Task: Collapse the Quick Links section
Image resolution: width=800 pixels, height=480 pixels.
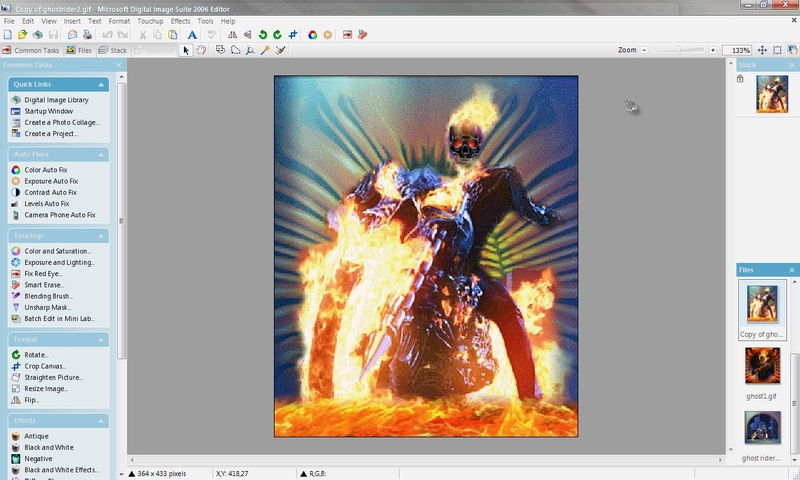Action: [102, 84]
